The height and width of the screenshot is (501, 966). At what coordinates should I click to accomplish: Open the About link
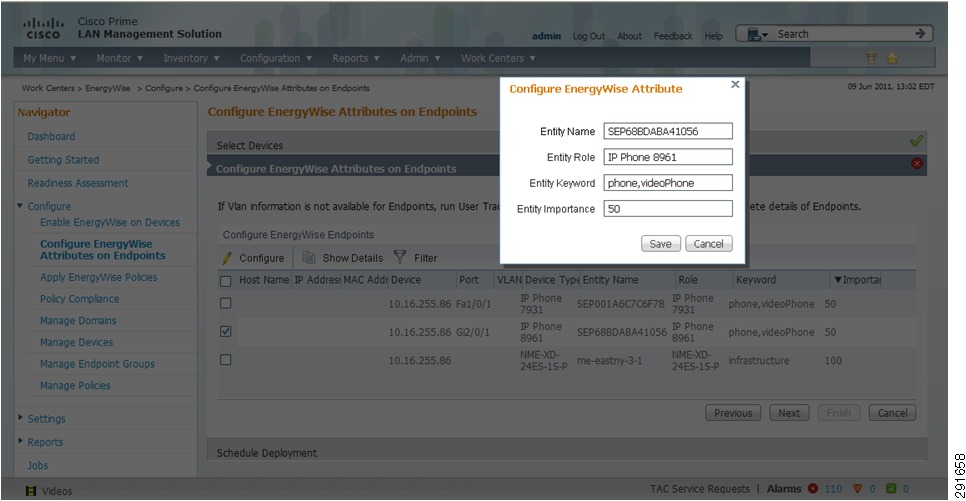point(630,36)
